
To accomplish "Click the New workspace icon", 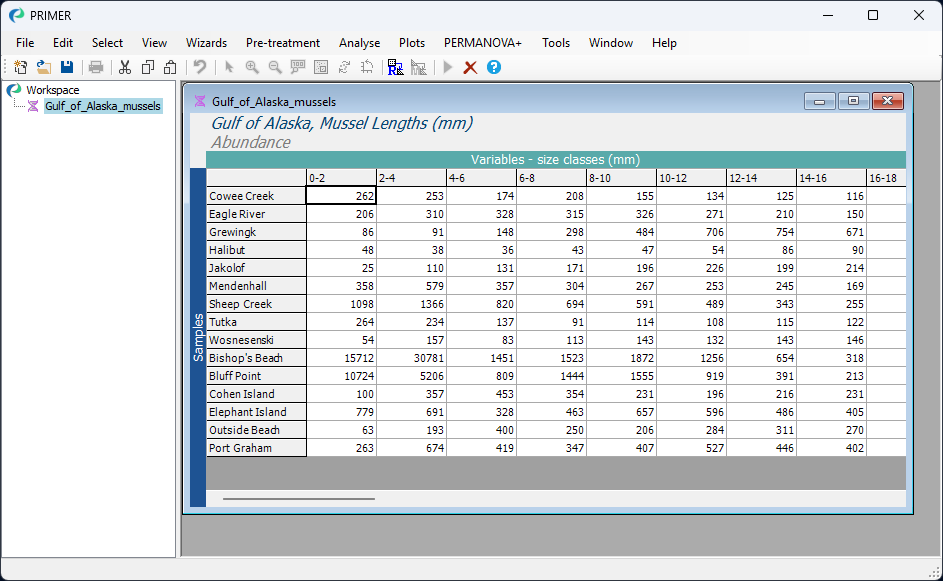I will point(20,67).
